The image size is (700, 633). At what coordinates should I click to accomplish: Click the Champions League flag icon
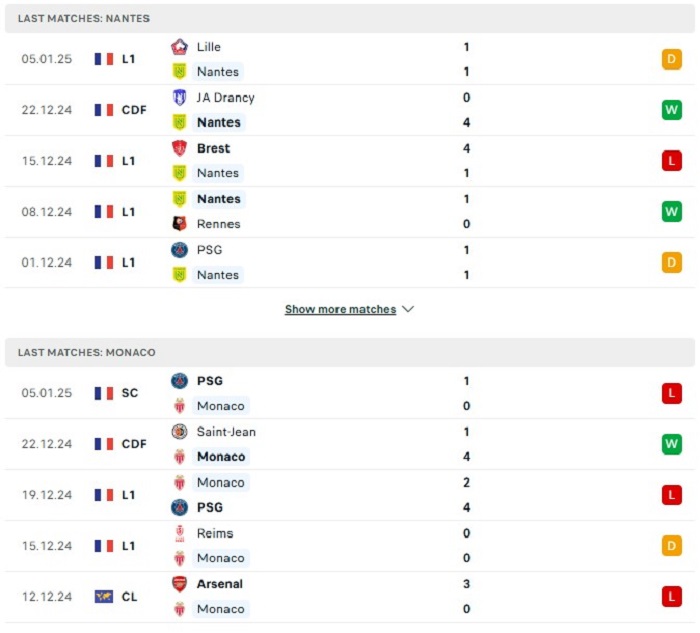click(104, 596)
